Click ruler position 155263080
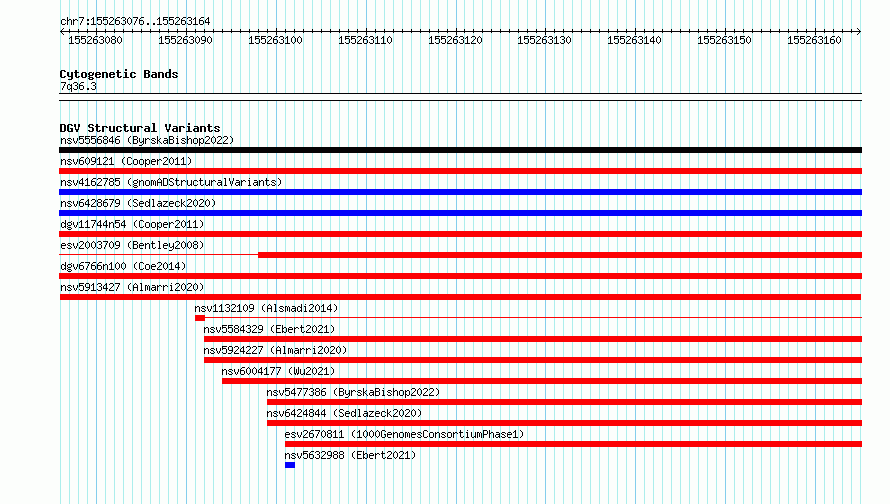The height and width of the screenshot is (504, 890). 95,40
